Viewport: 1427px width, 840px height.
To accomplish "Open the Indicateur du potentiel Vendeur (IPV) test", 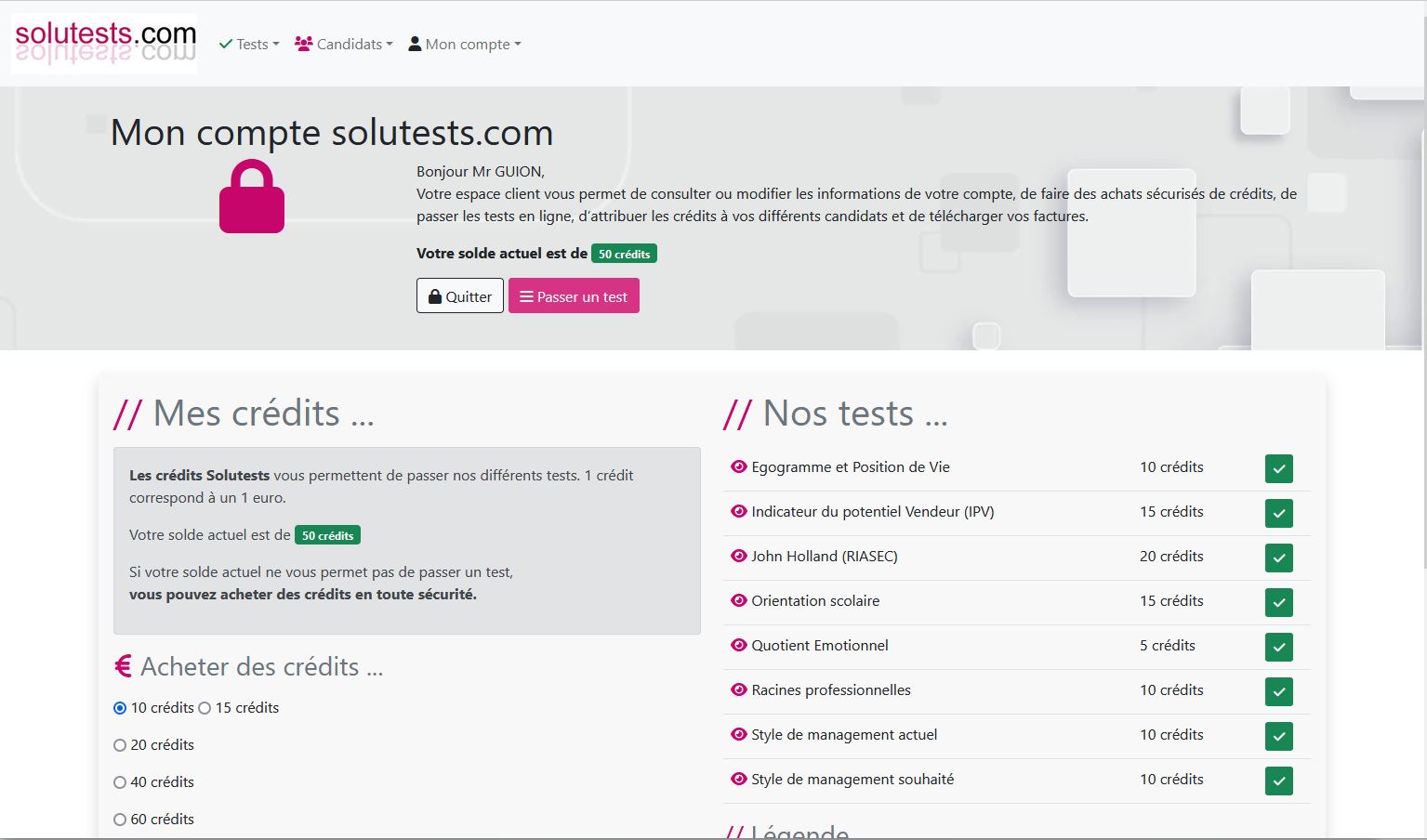I will 873,511.
